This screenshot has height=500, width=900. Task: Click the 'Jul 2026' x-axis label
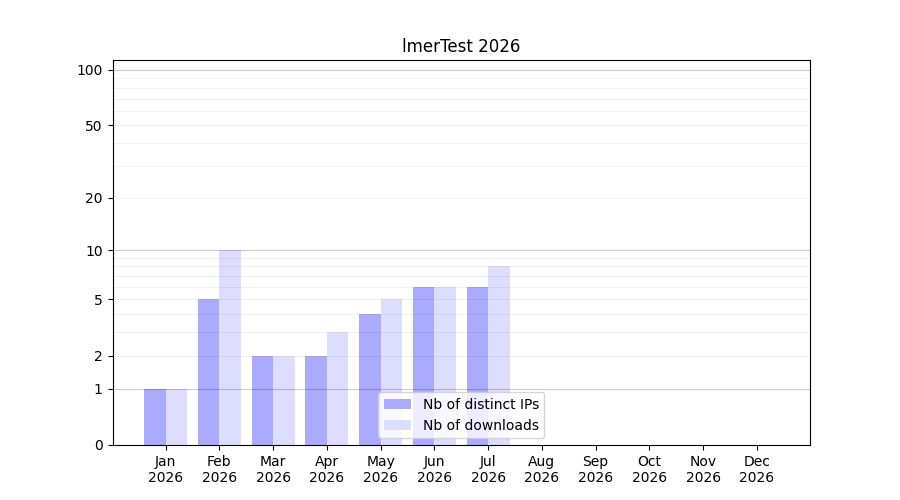(488, 470)
